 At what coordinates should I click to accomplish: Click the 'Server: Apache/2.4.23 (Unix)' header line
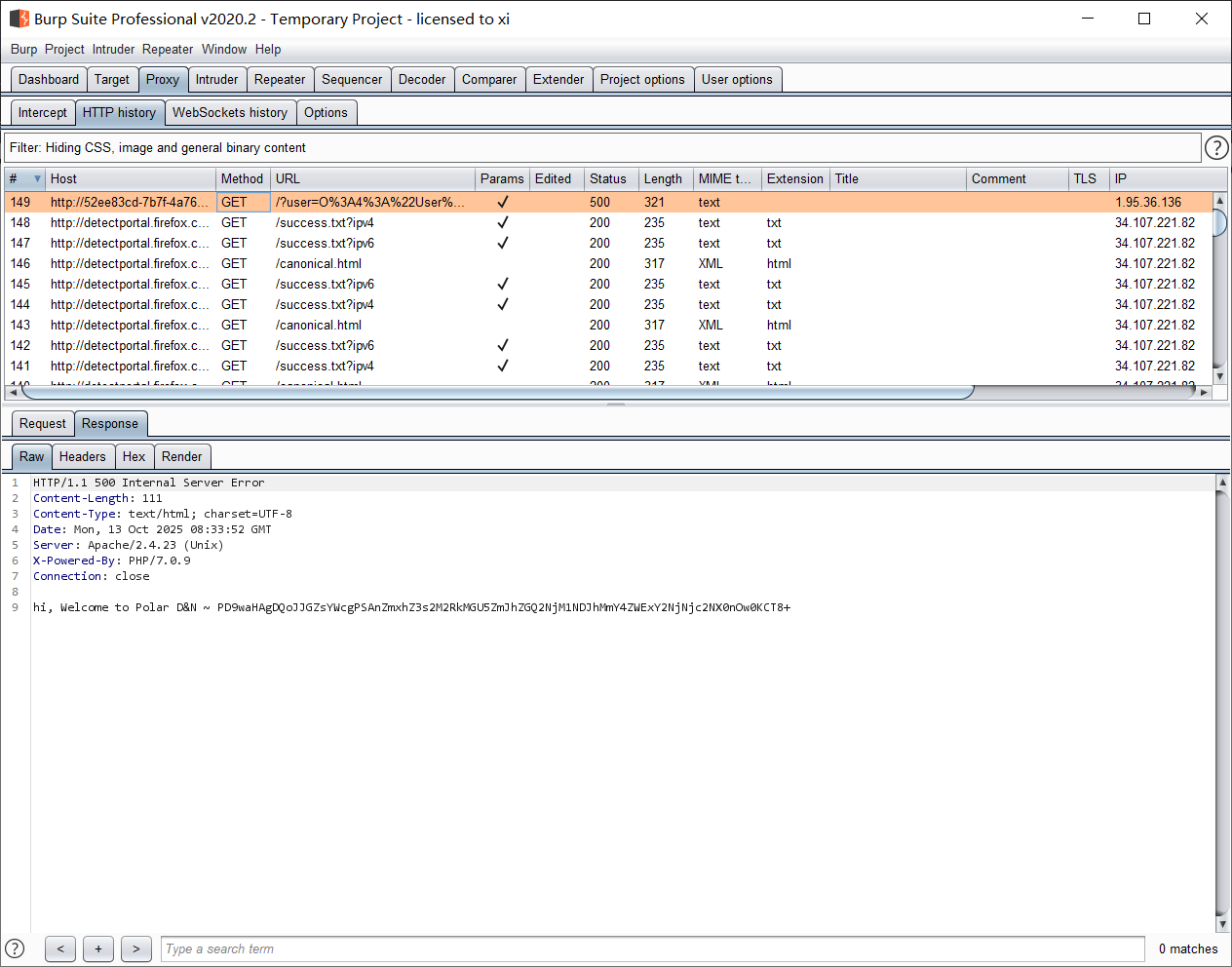[129, 545]
